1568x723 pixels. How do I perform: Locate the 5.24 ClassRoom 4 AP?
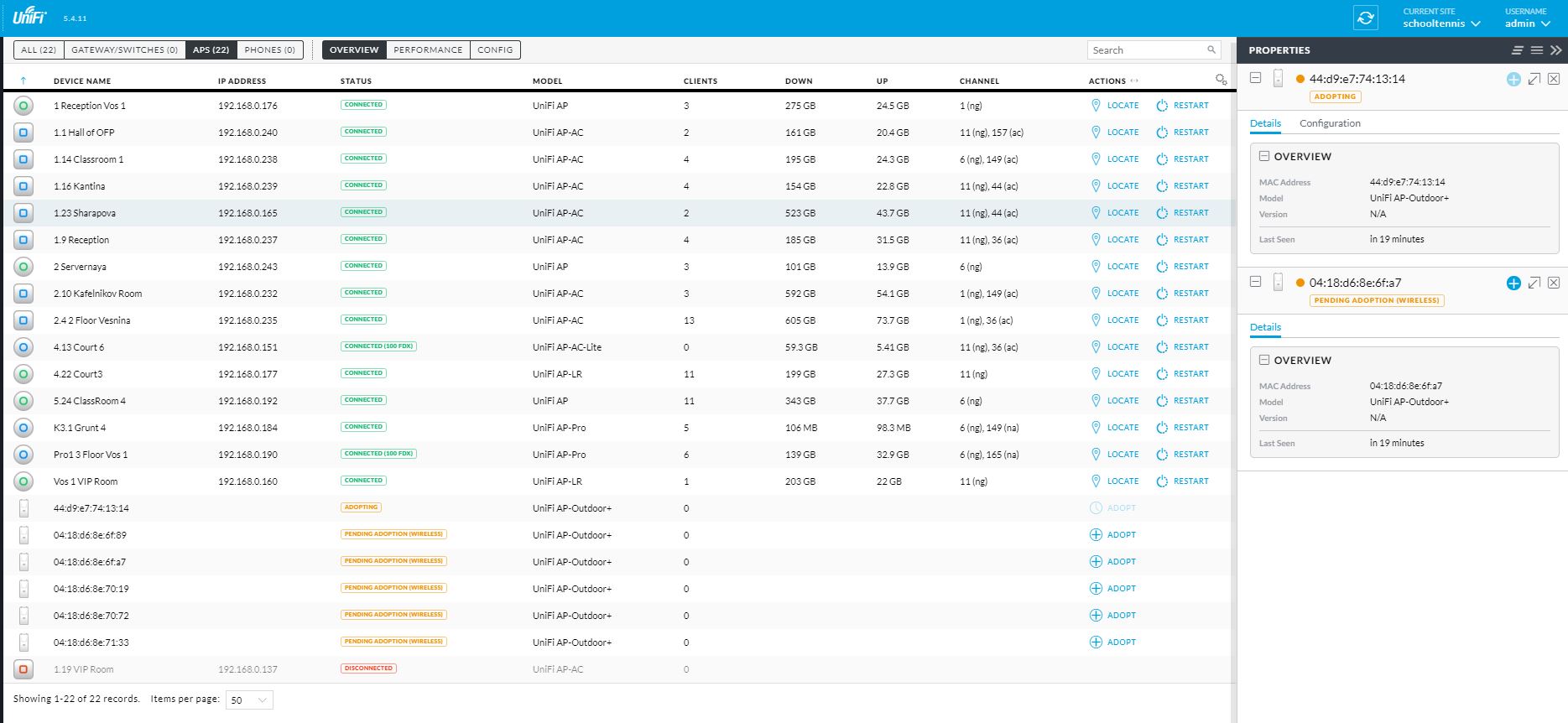coord(1114,401)
